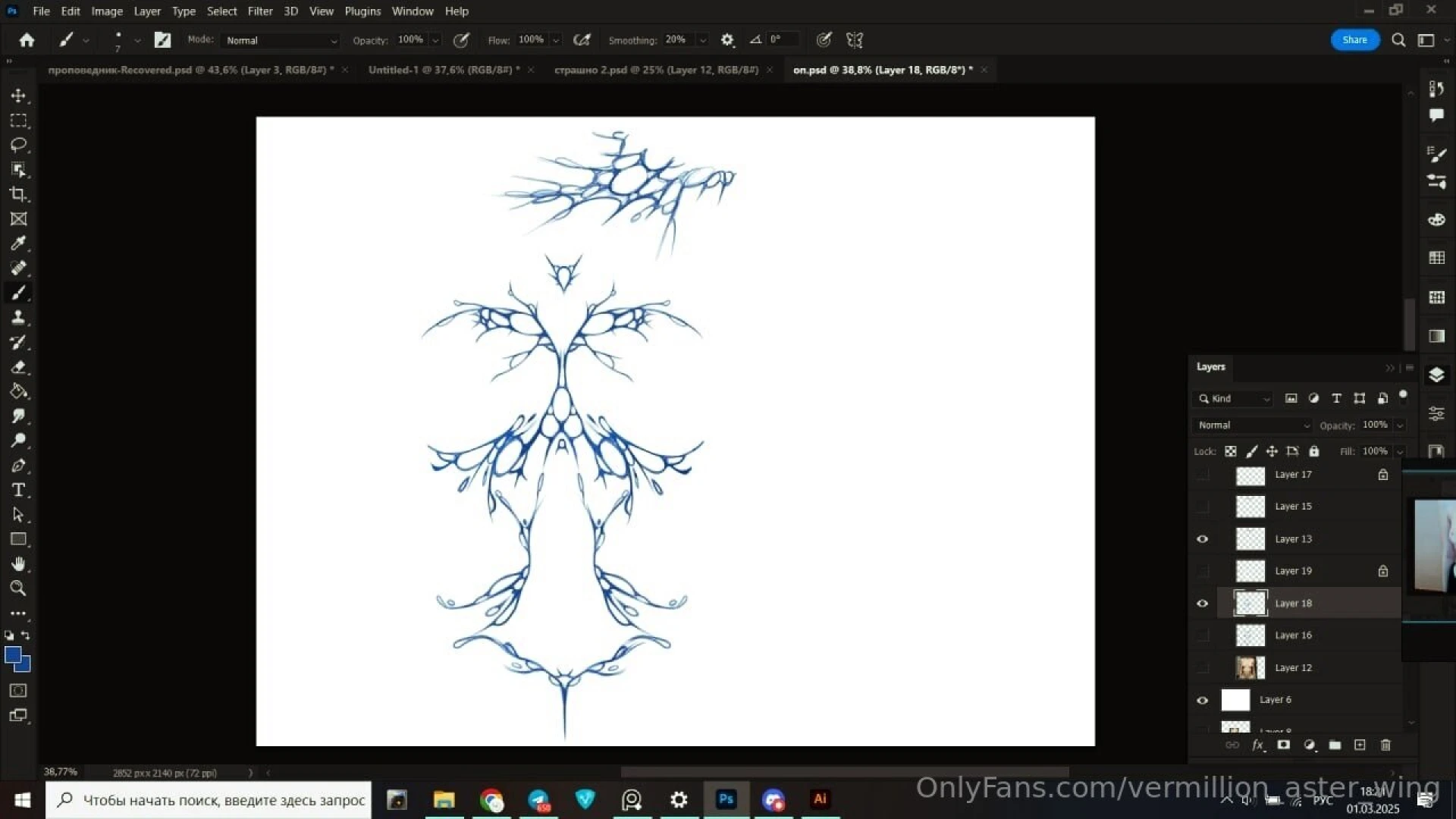Hide Layer 6 using eye icon

click(1202, 700)
